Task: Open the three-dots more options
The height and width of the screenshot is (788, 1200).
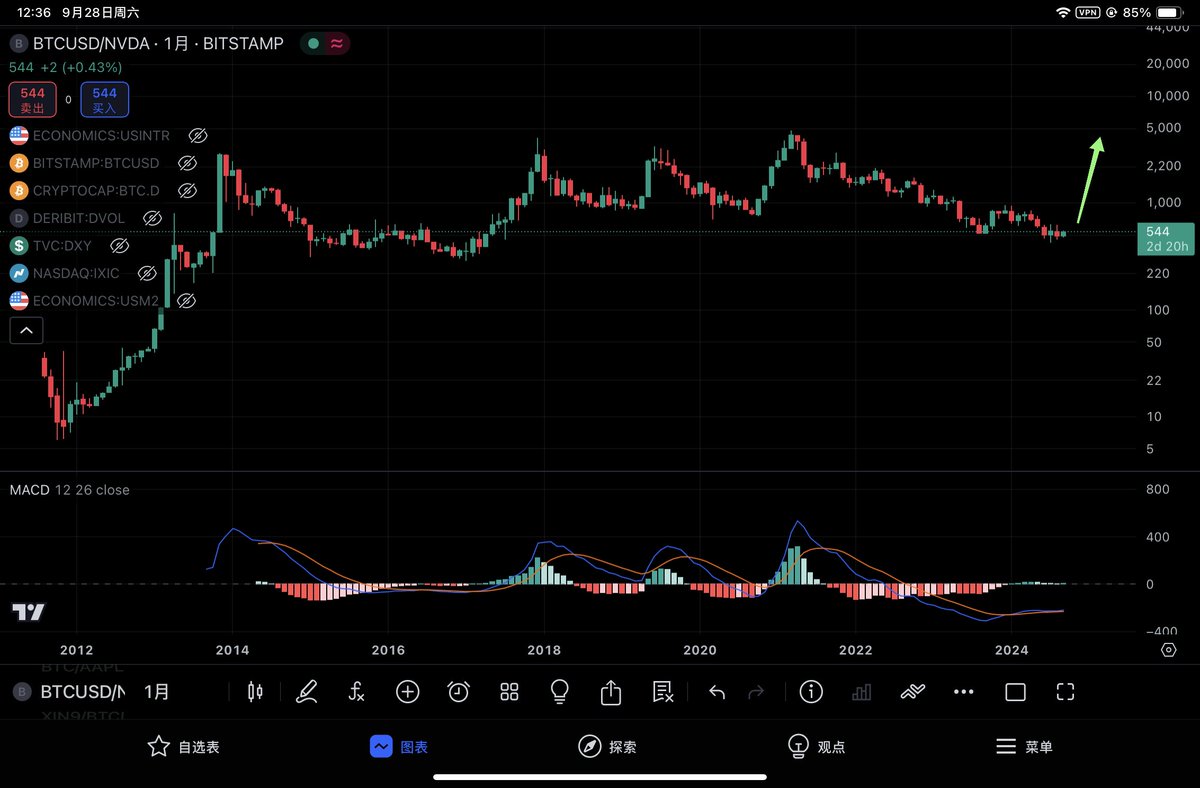Action: [x=964, y=691]
